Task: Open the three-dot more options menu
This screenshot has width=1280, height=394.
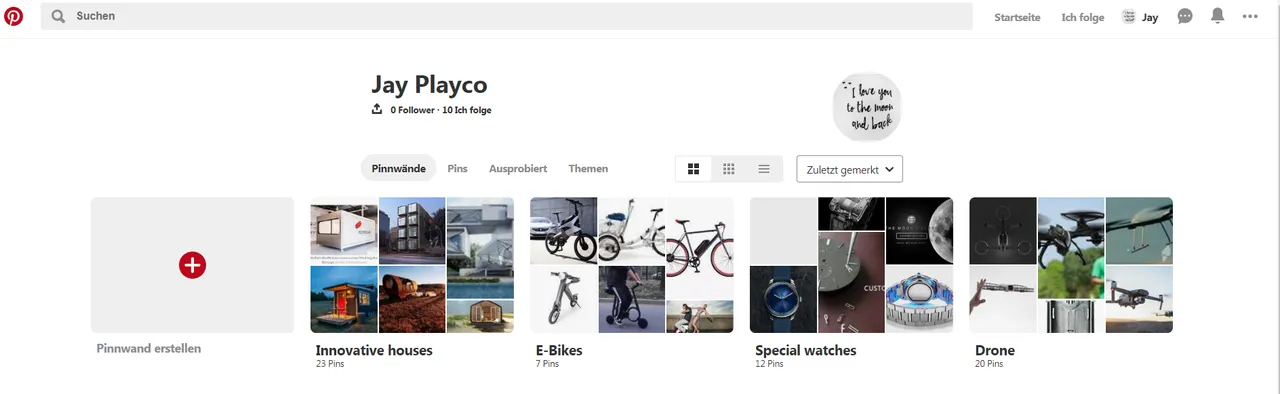Action: pos(1250,16)
